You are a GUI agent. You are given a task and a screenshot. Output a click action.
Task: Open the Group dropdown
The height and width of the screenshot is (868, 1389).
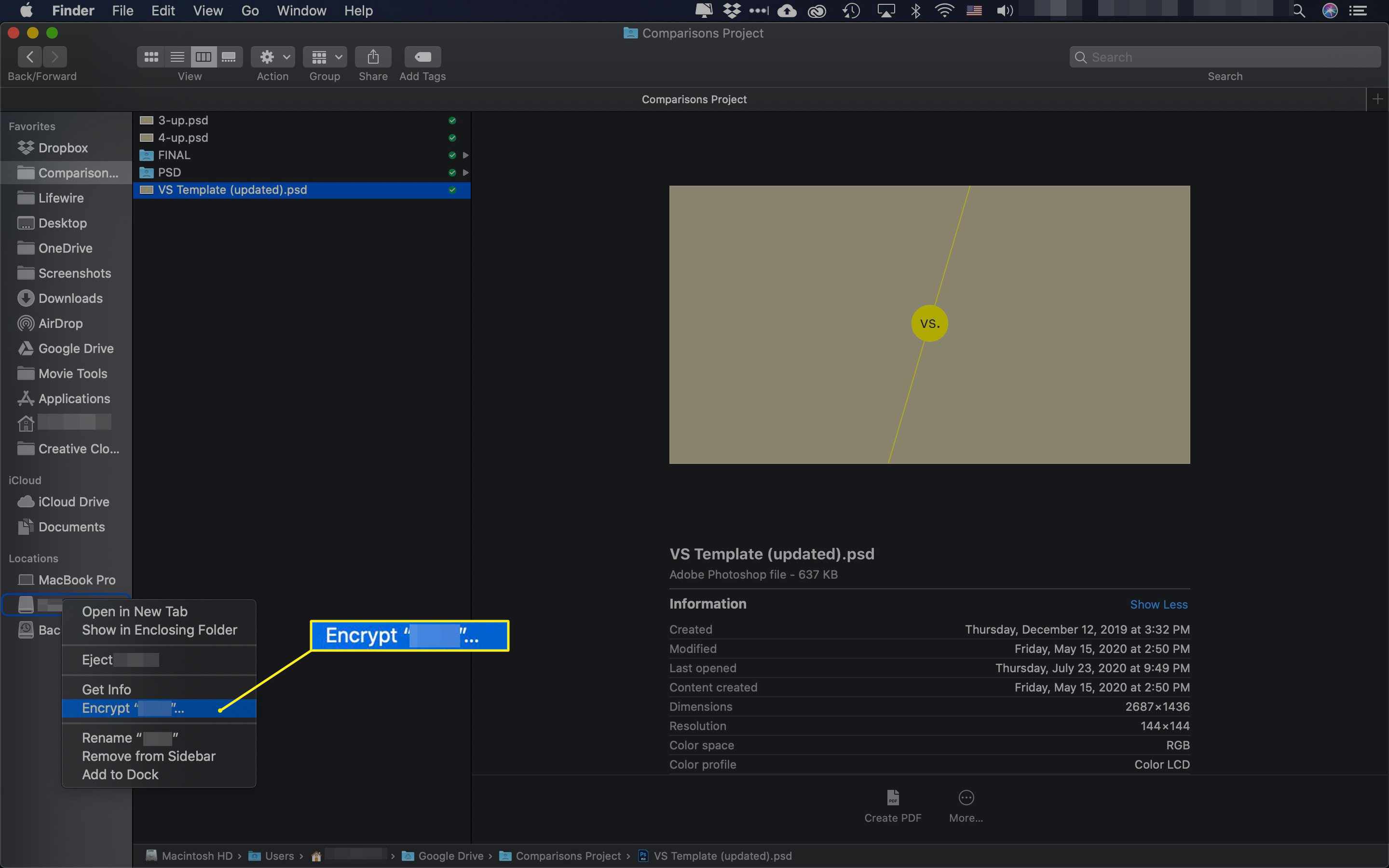point(325,57)
